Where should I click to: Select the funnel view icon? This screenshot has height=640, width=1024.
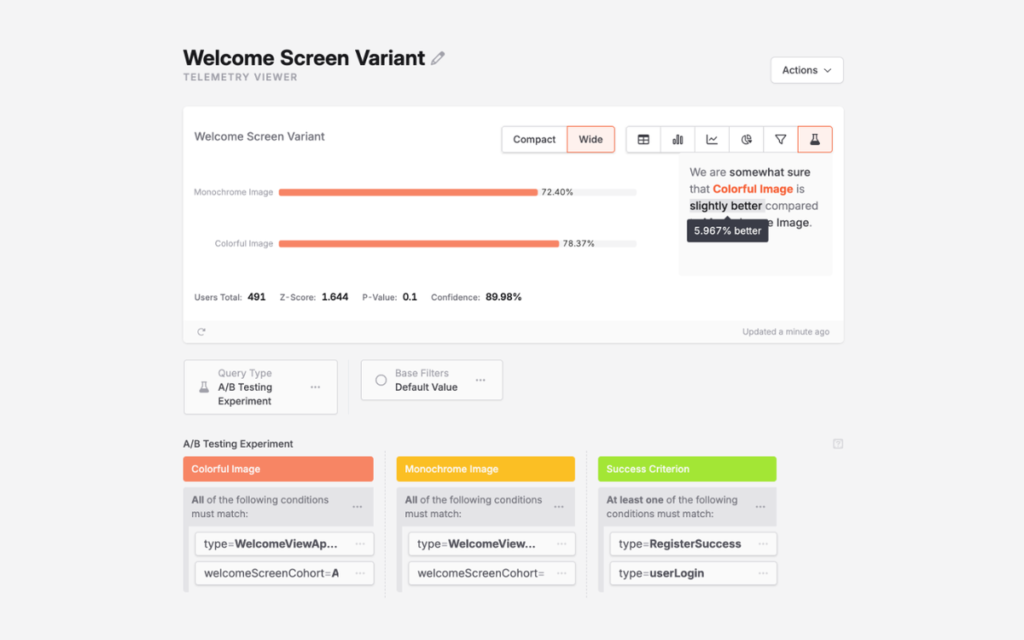click(x=780, y=139)
